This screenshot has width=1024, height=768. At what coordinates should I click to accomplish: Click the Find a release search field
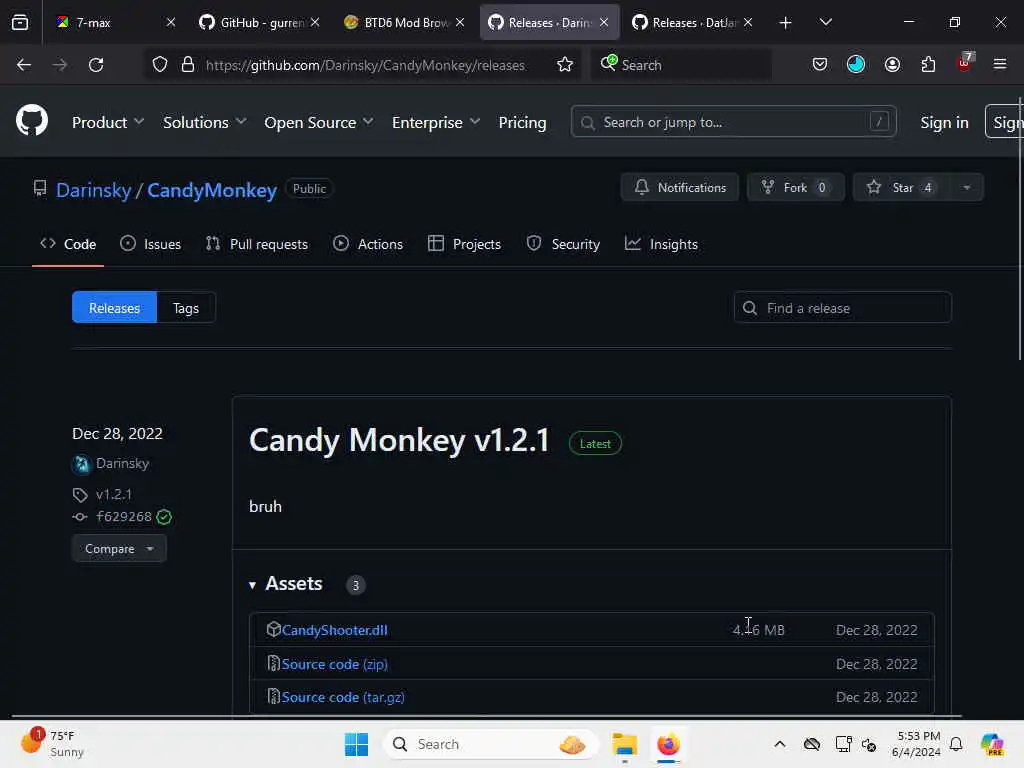tap(842, 308)
